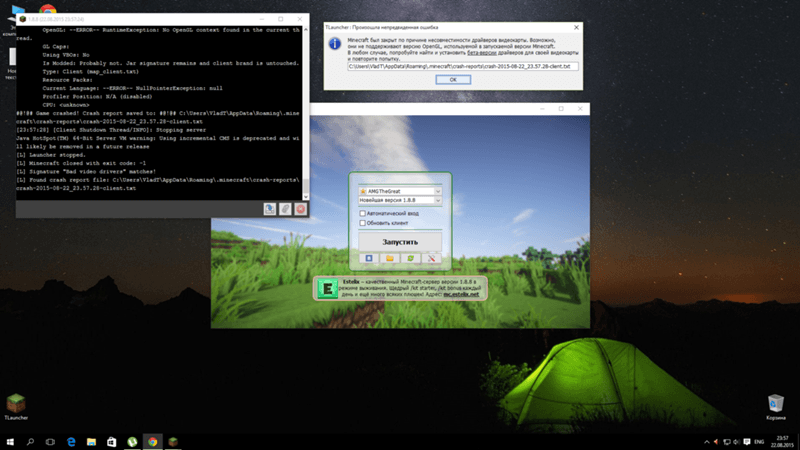The image size is (800, 450).
Task: Click the paperclip icon in console toolbar
Action: point(285,209)
